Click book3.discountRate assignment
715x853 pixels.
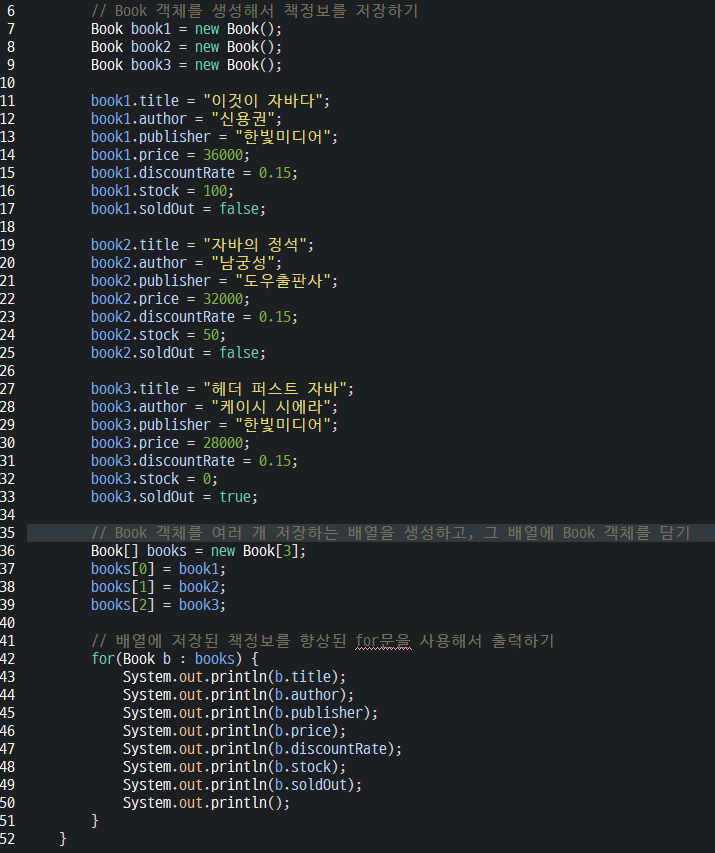194,460
